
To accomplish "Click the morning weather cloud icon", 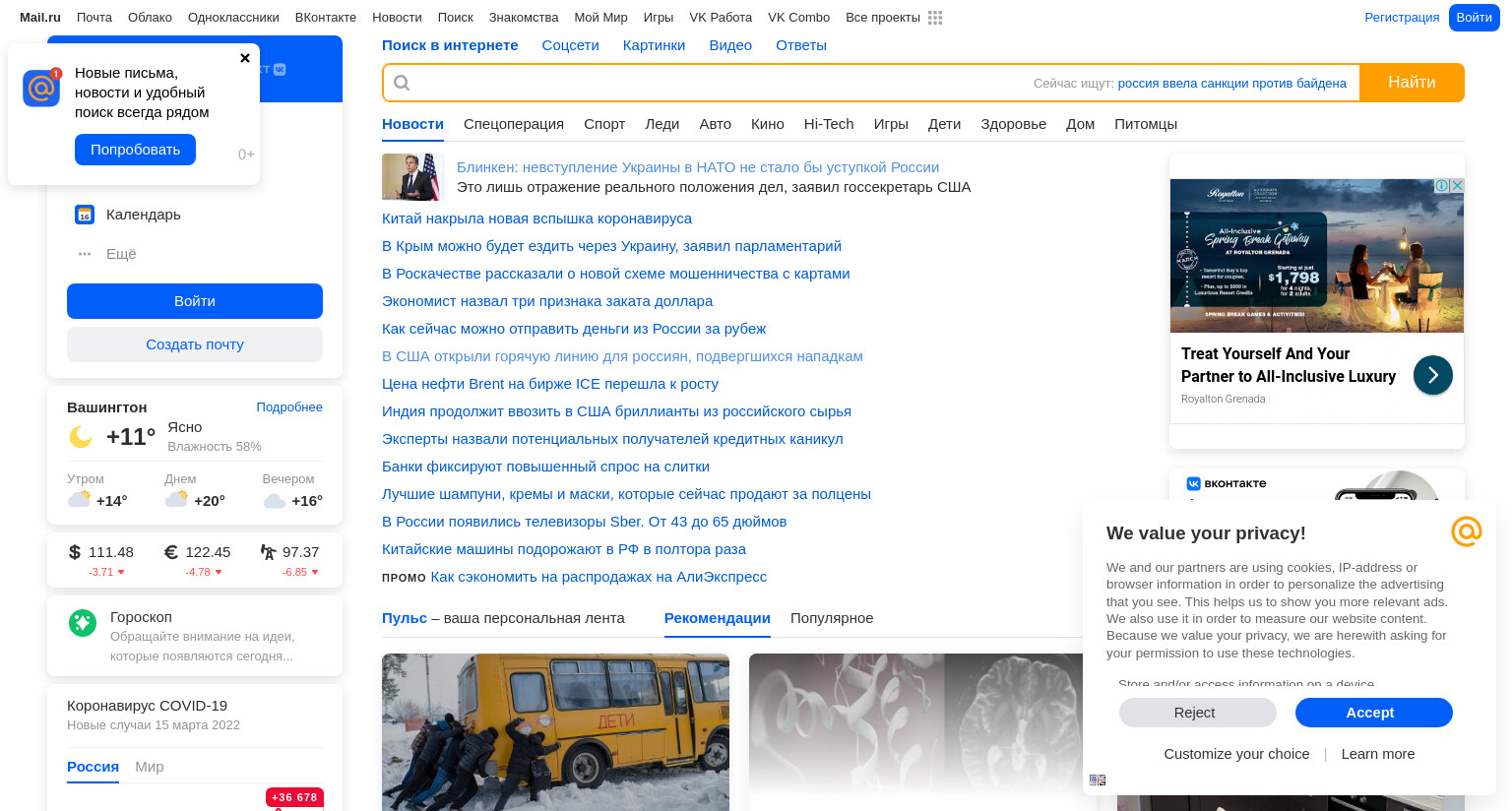I will coord(79,499).
